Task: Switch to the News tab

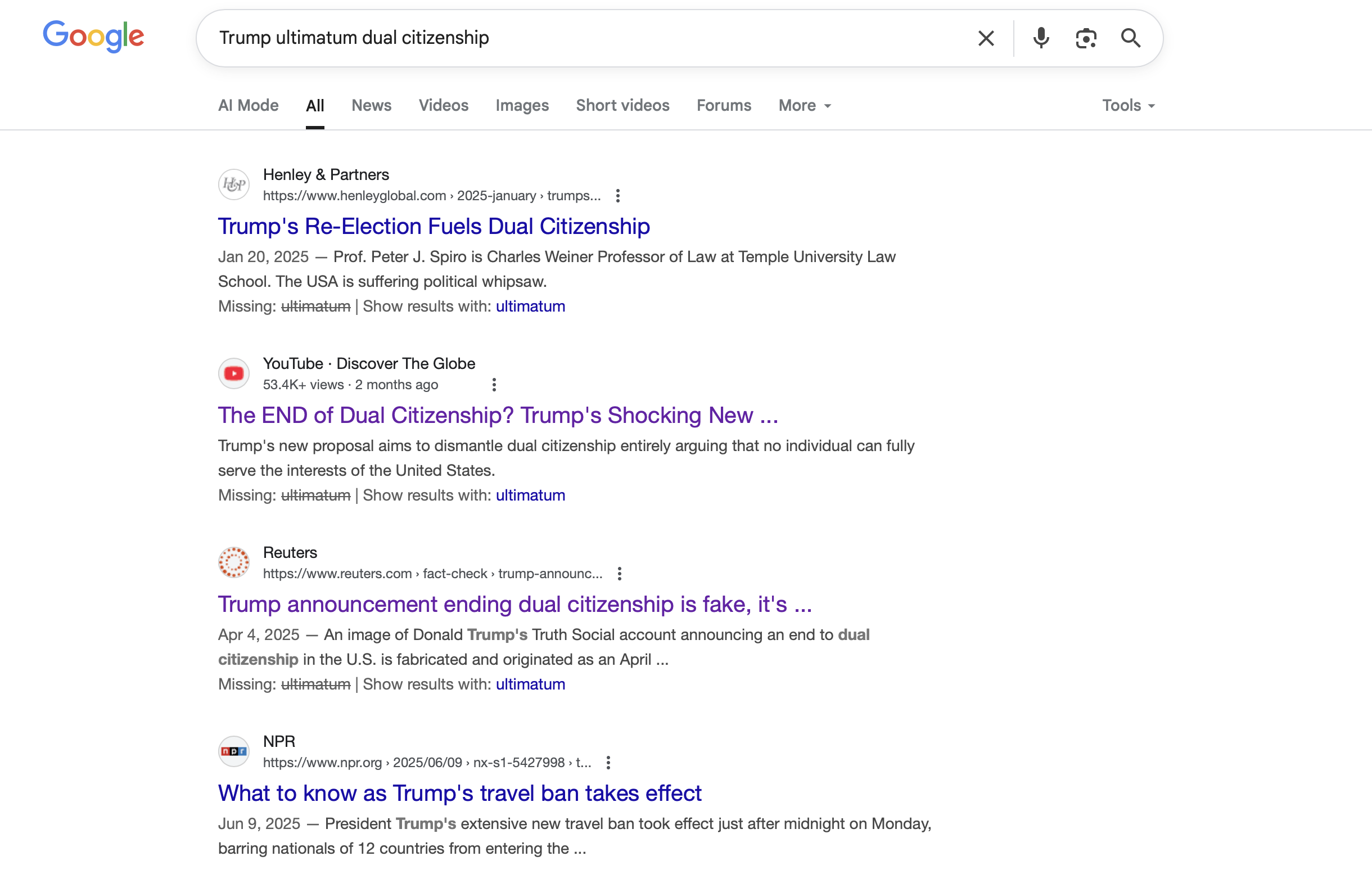Action: 371,105
